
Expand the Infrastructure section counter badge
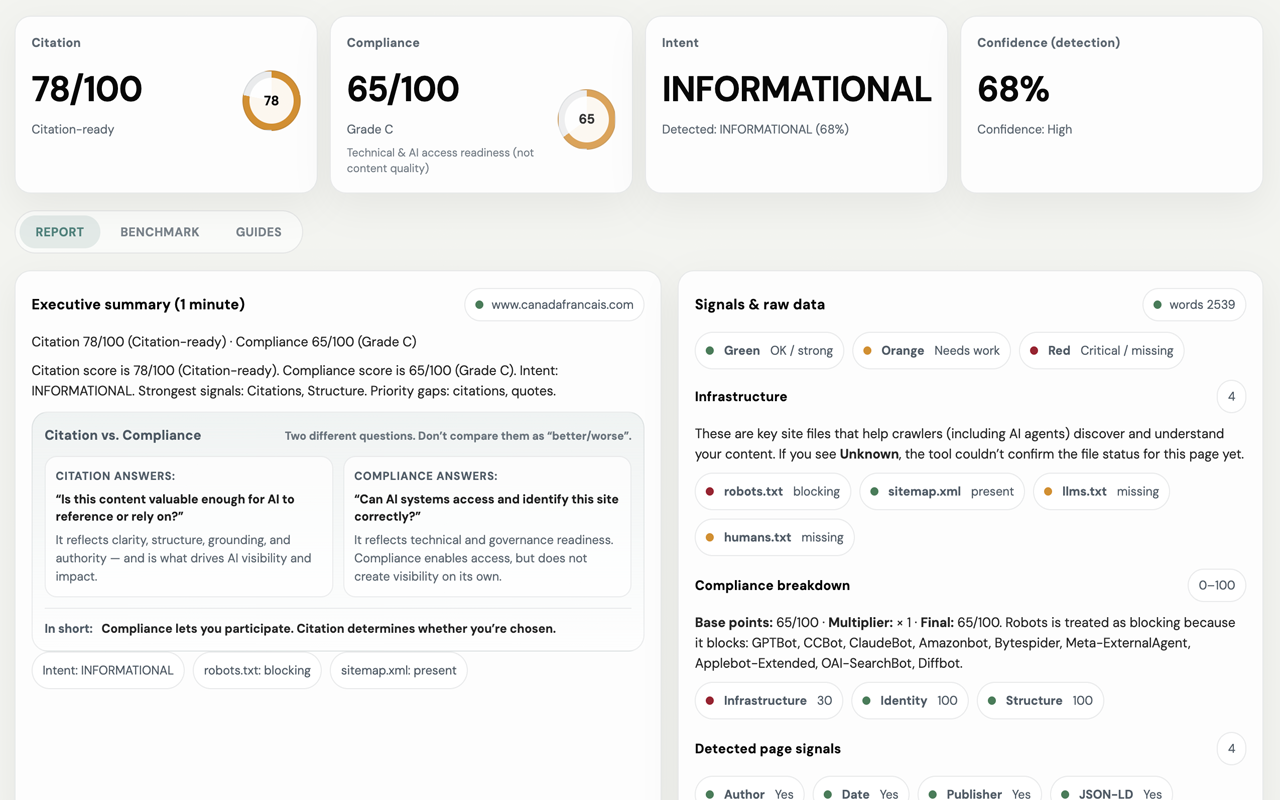[1231, 396]
